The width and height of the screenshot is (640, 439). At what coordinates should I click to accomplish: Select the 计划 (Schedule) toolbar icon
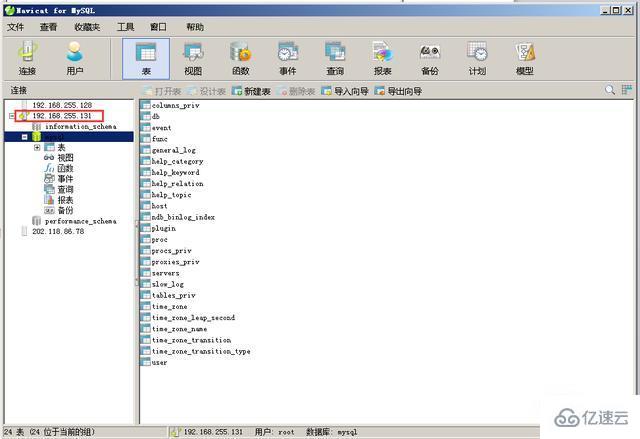click(477, 59)
